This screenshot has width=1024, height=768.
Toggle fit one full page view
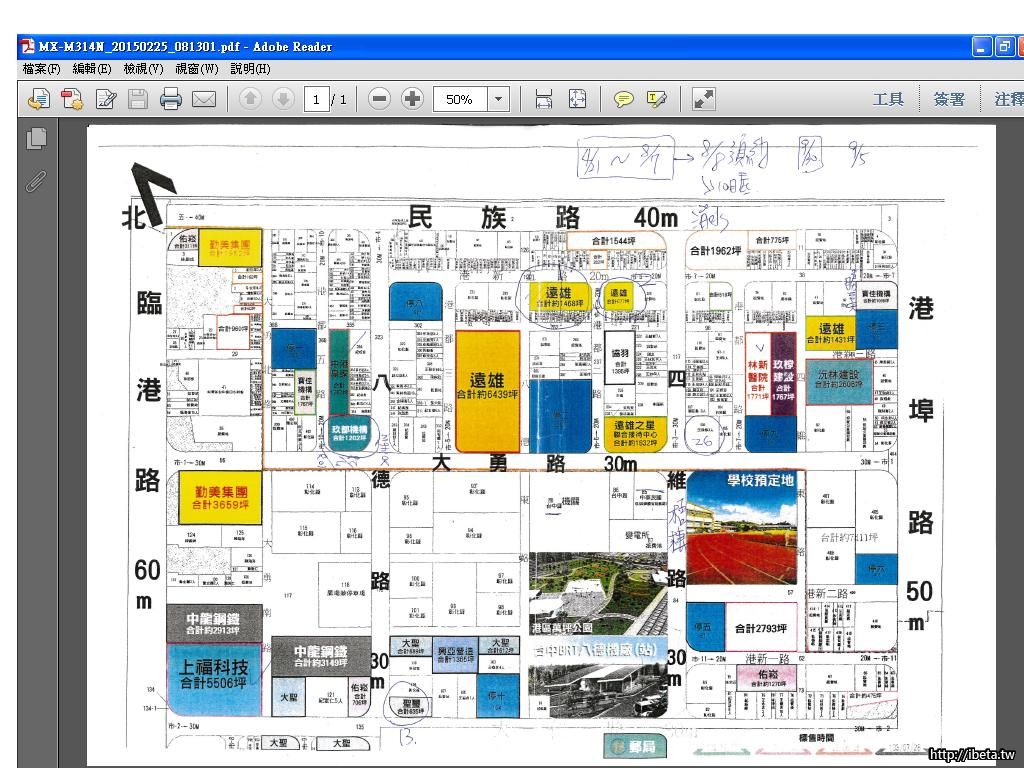point(577,99)
